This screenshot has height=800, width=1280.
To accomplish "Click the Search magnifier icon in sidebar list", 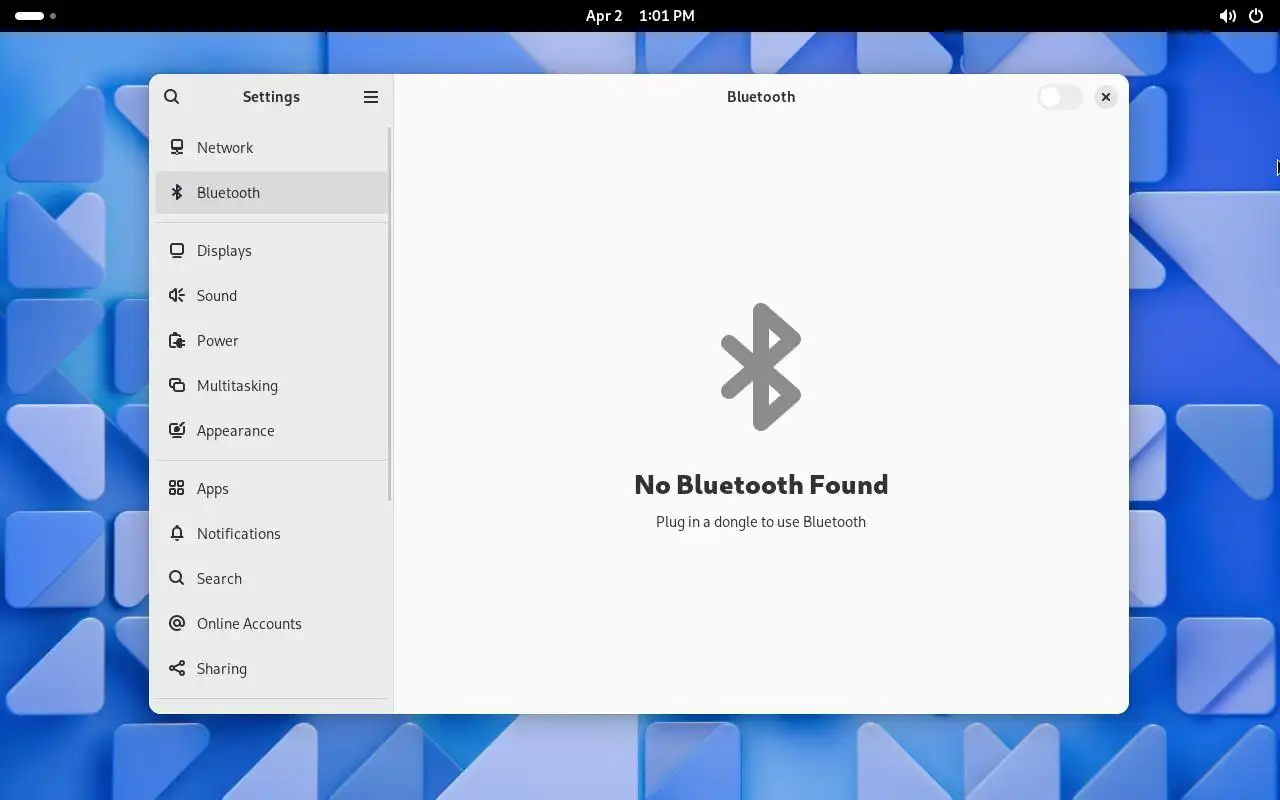I will click(177, 578).
